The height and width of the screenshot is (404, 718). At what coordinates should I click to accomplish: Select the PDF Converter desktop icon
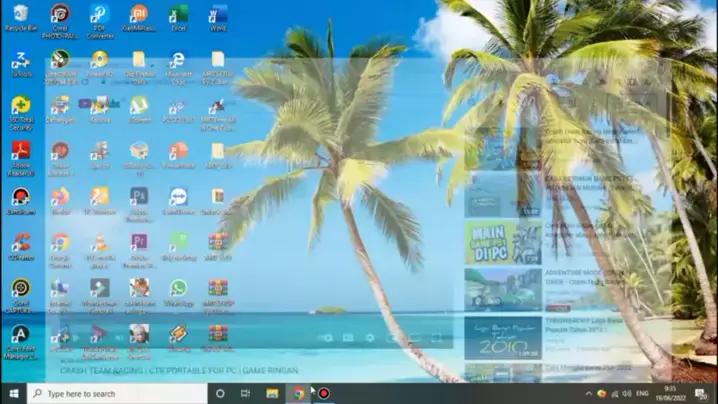pyautogui.click(x=99, y=14)
